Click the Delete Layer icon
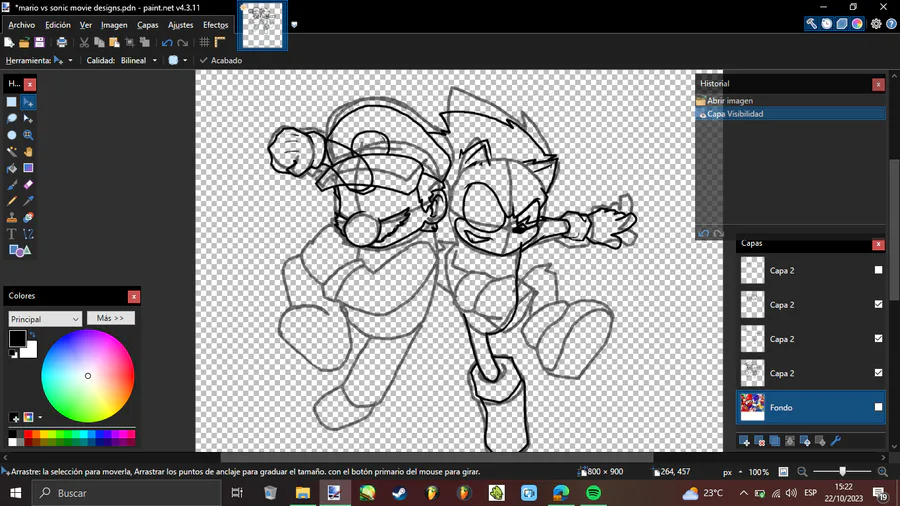Viewport: 900px width, 506px height. point(759,441)
